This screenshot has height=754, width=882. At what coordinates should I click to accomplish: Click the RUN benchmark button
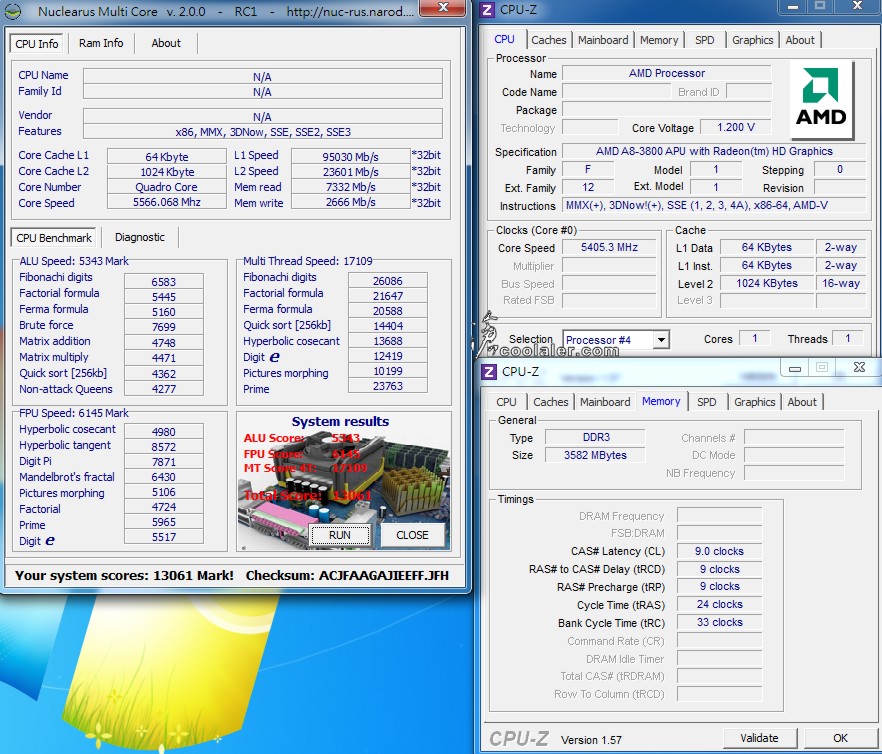pyautogui.click(x=340, y=535)
